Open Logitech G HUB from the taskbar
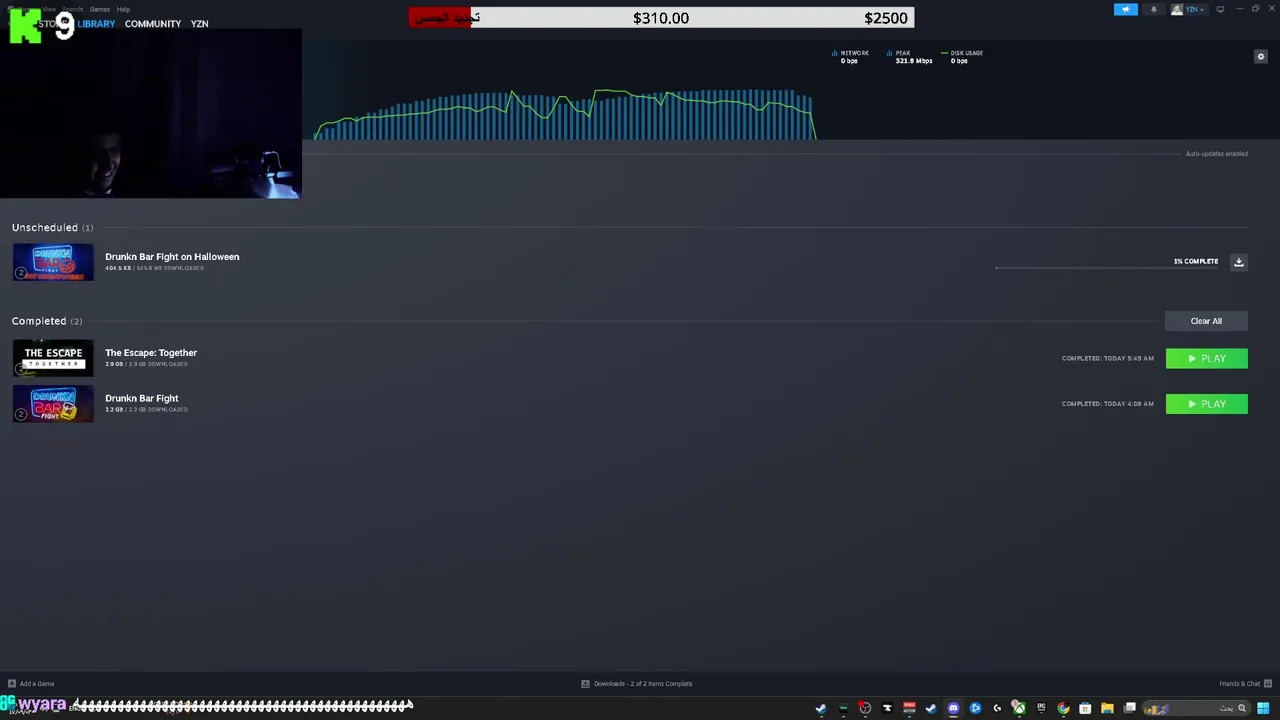 (997, 708)
